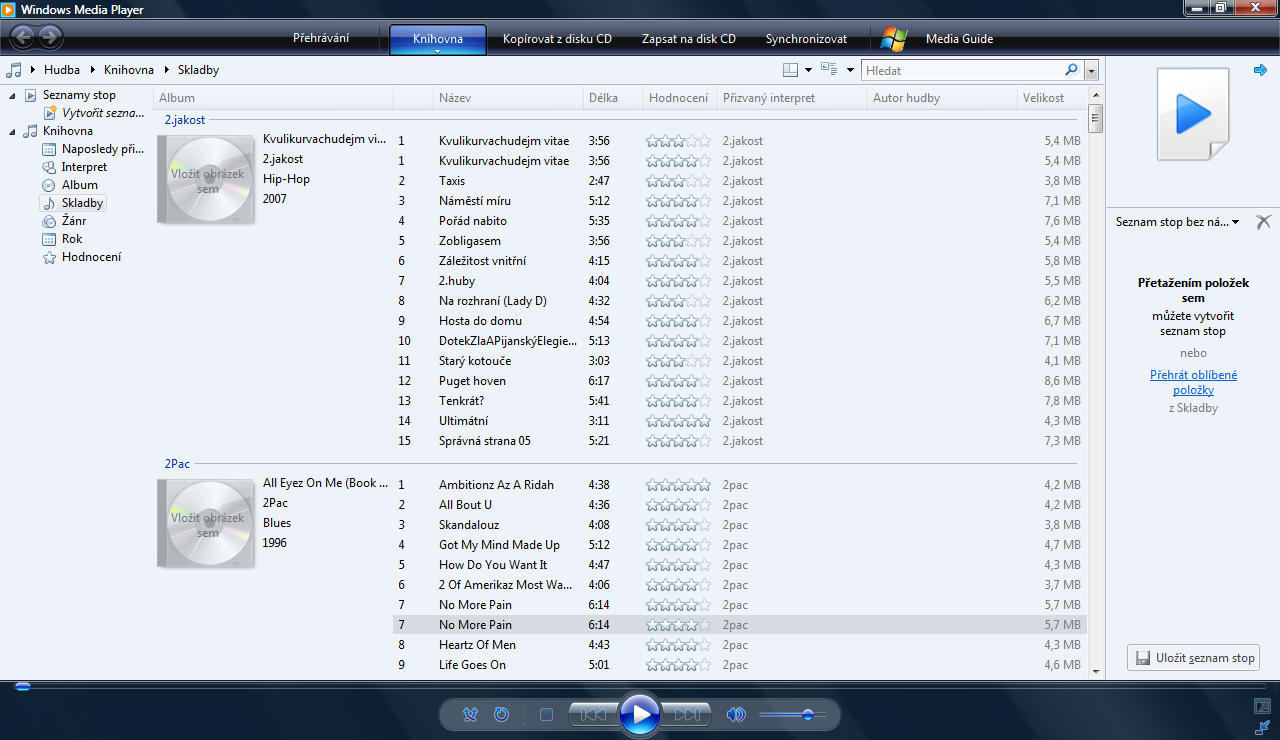The width and height of the screenshot is (1280, 740).
Task: Open the Žánr view in the library
Action: [74, 221]
